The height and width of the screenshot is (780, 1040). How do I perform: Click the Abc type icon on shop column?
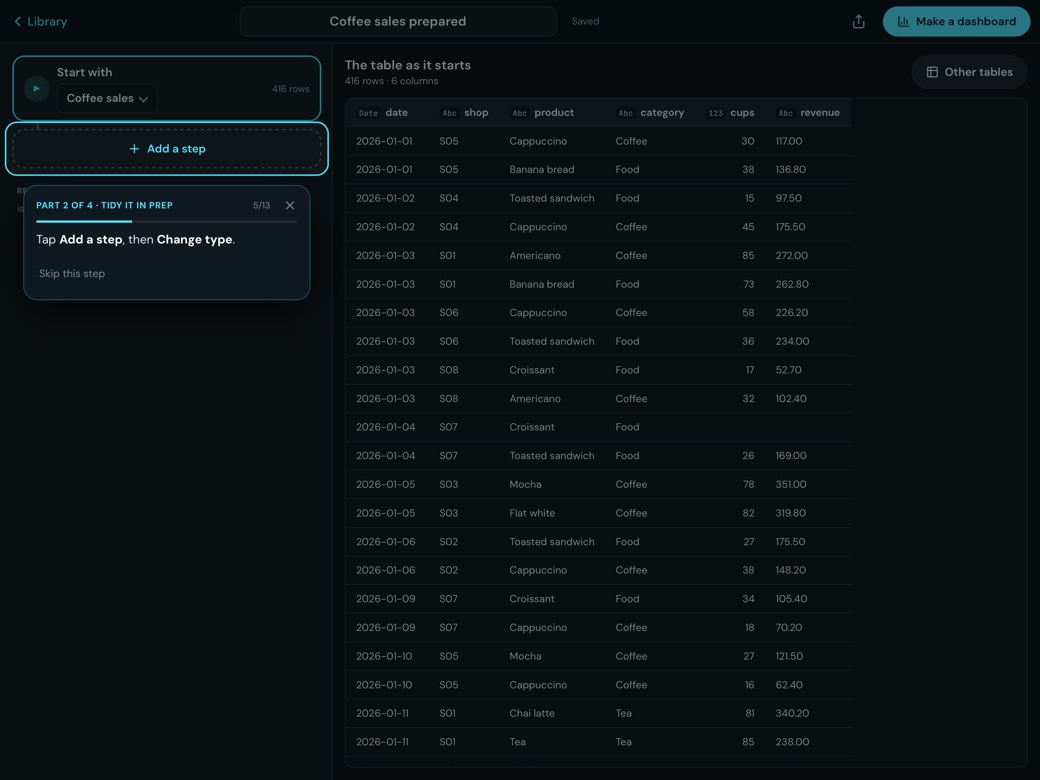click(x=449, y=113)
